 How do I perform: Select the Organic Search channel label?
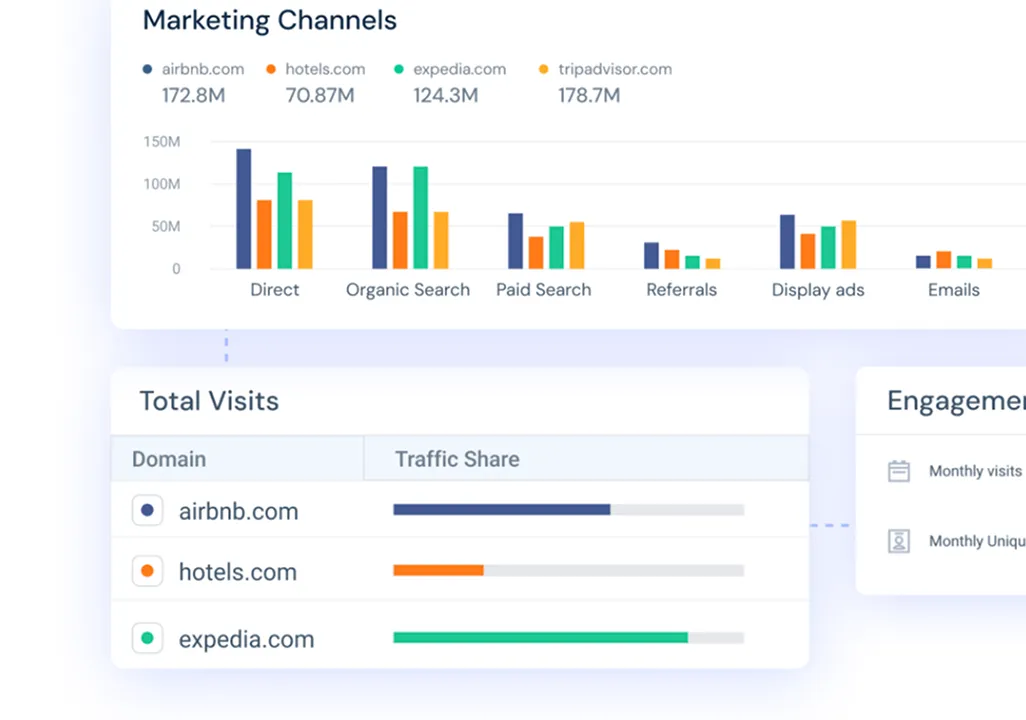(407, 290)
